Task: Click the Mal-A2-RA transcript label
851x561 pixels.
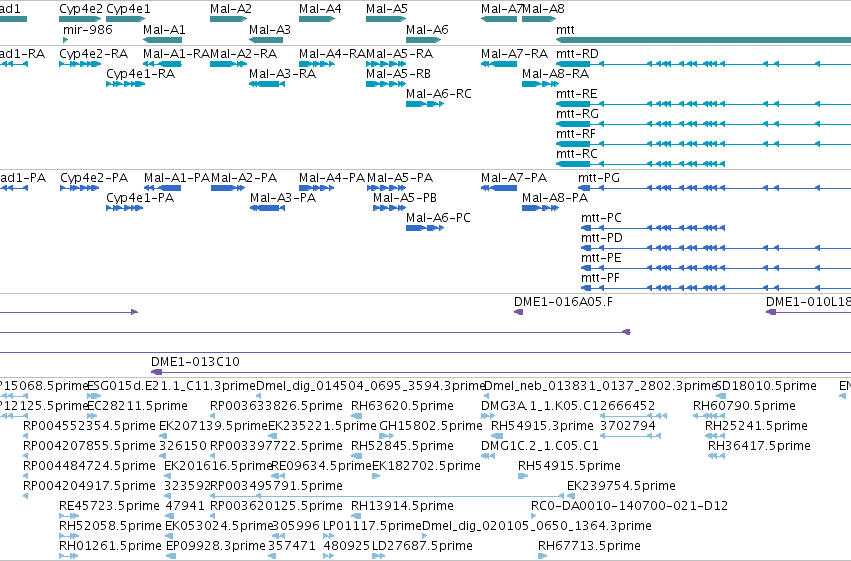Action: [243, 54]
